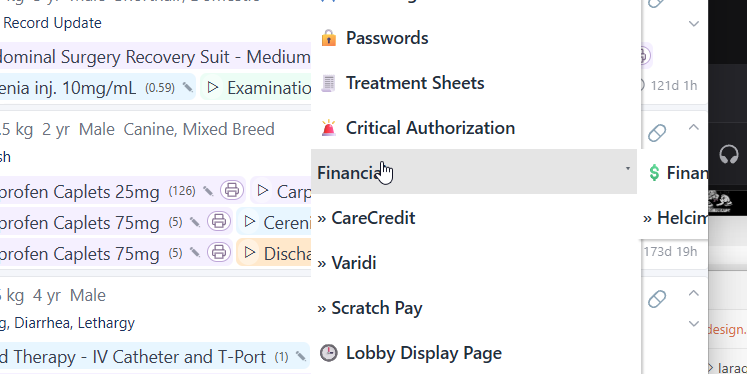Viewport: 747px width, 374px height.
Task: Click the printer icon next to Caplets 25mg
Action: 232,190
